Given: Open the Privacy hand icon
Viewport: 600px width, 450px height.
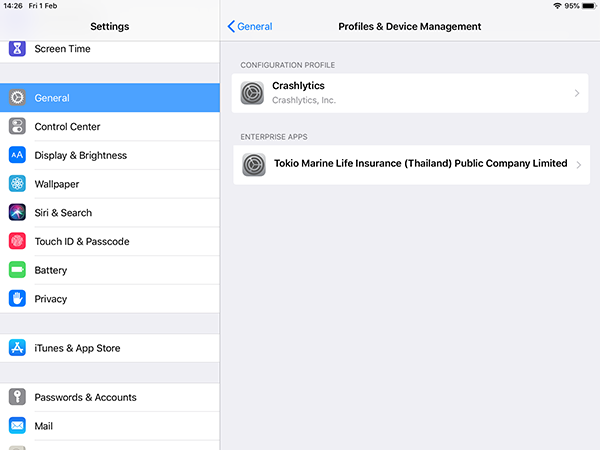Looking at the screenshot, I should [17, 298].
